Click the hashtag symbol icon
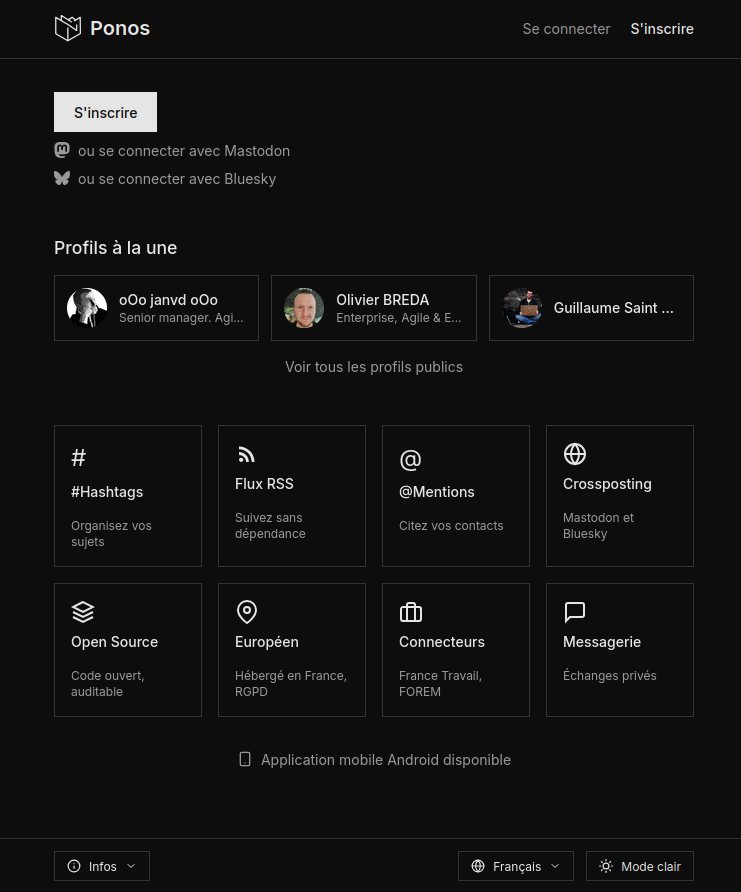Image resolution: width=741 pixels, height=892 pixels. coord(79,458)
